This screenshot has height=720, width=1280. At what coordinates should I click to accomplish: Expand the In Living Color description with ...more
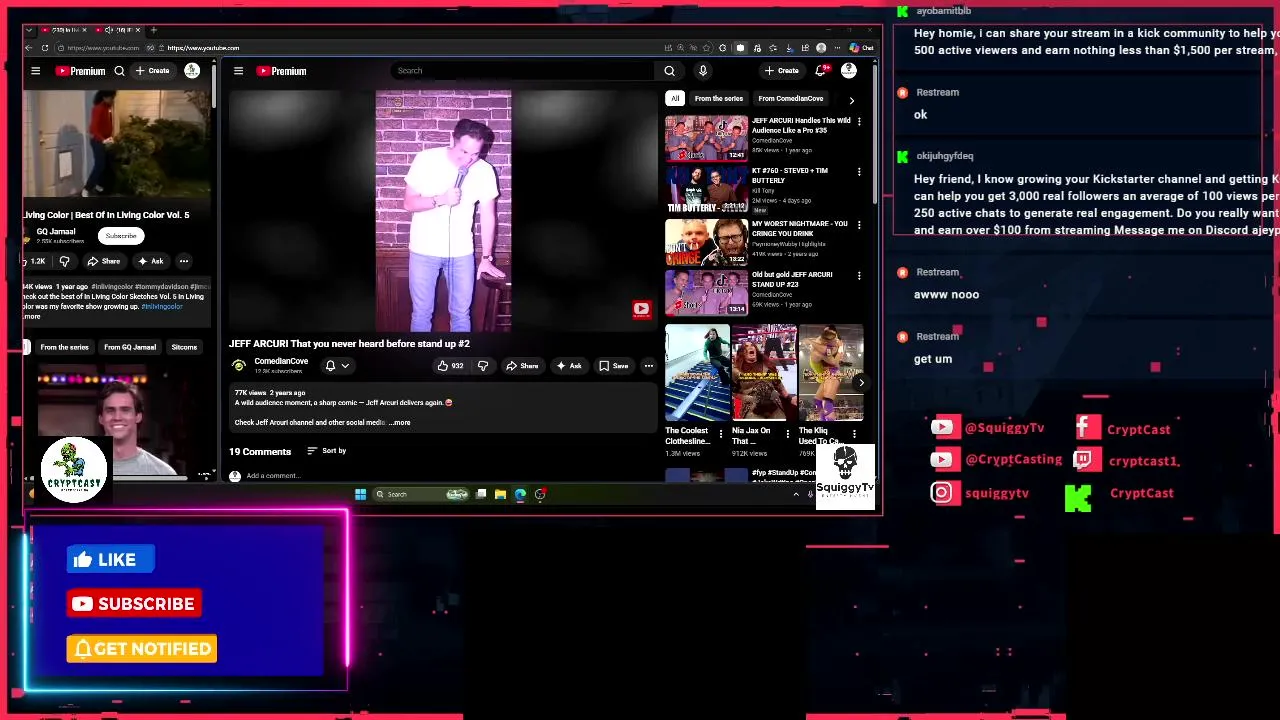pyautogui.click(x=32, y=316)
